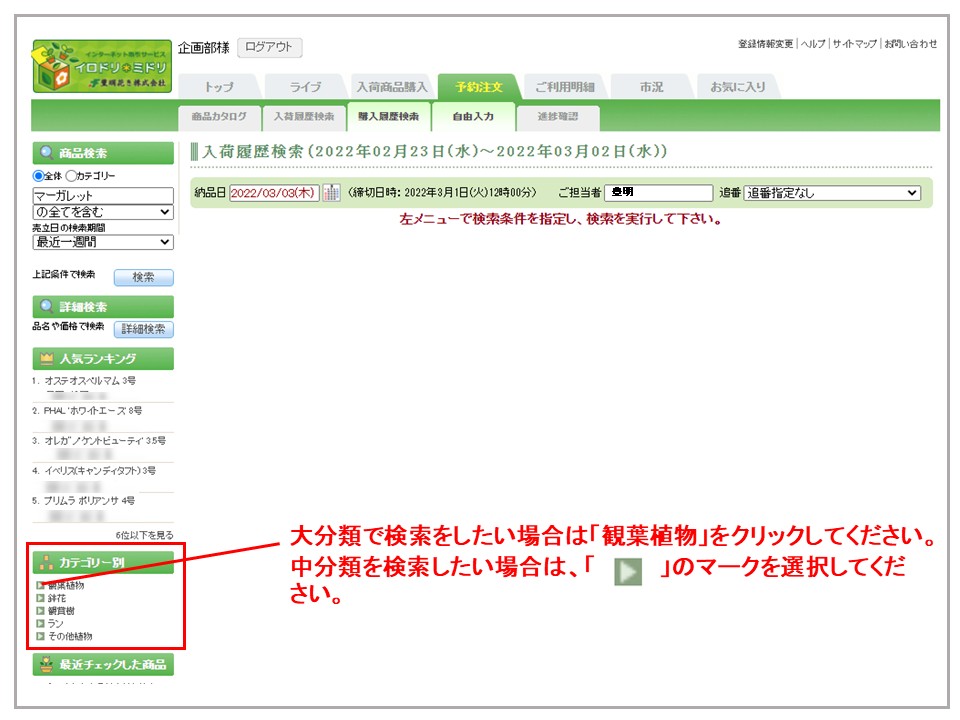The height and width of the screenshot is (720, 960).
Task: Click the arrow icon beside その他植物
Action: (x=40, y=636)
